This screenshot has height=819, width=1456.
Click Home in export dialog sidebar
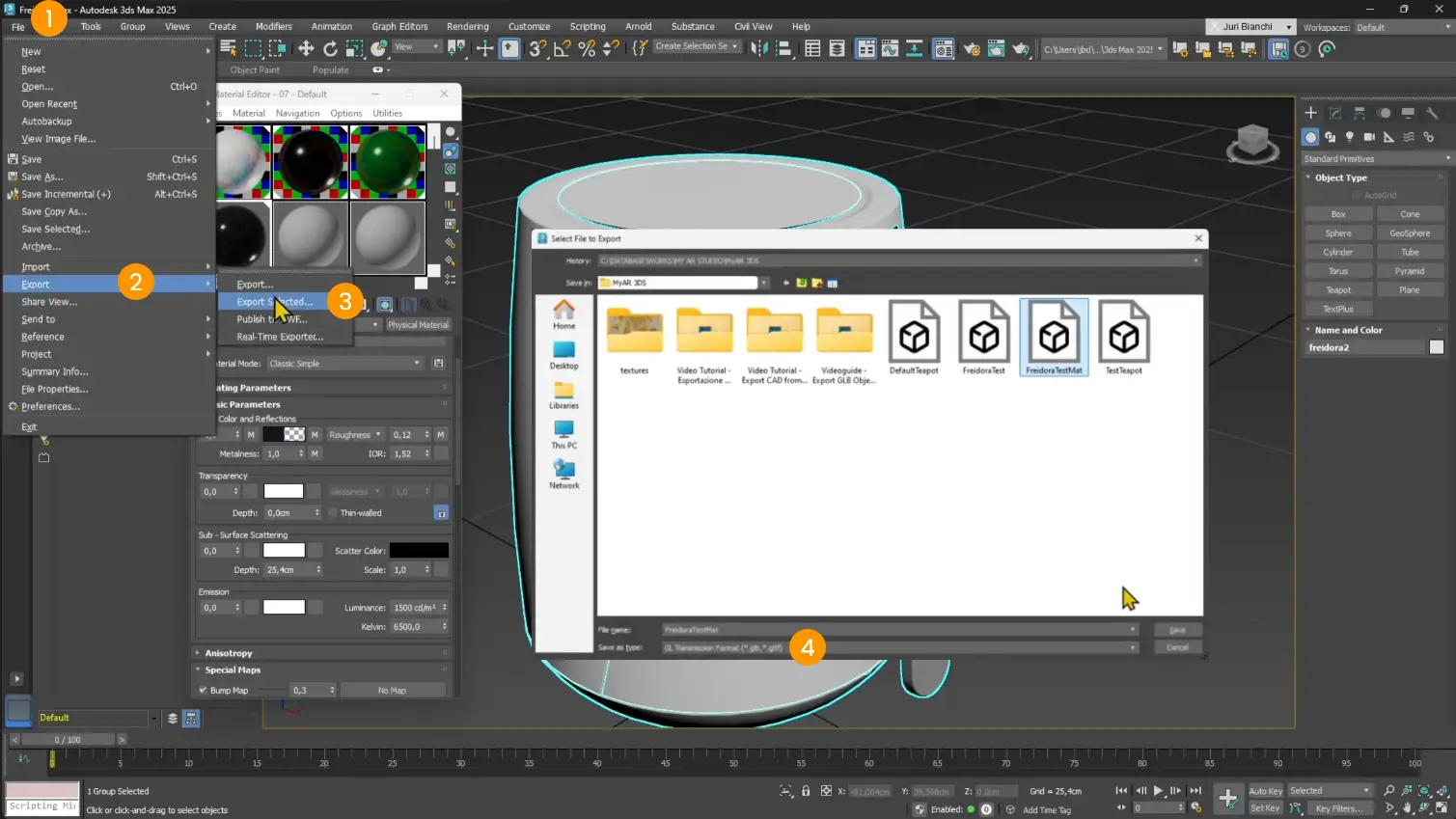[564, 314]
